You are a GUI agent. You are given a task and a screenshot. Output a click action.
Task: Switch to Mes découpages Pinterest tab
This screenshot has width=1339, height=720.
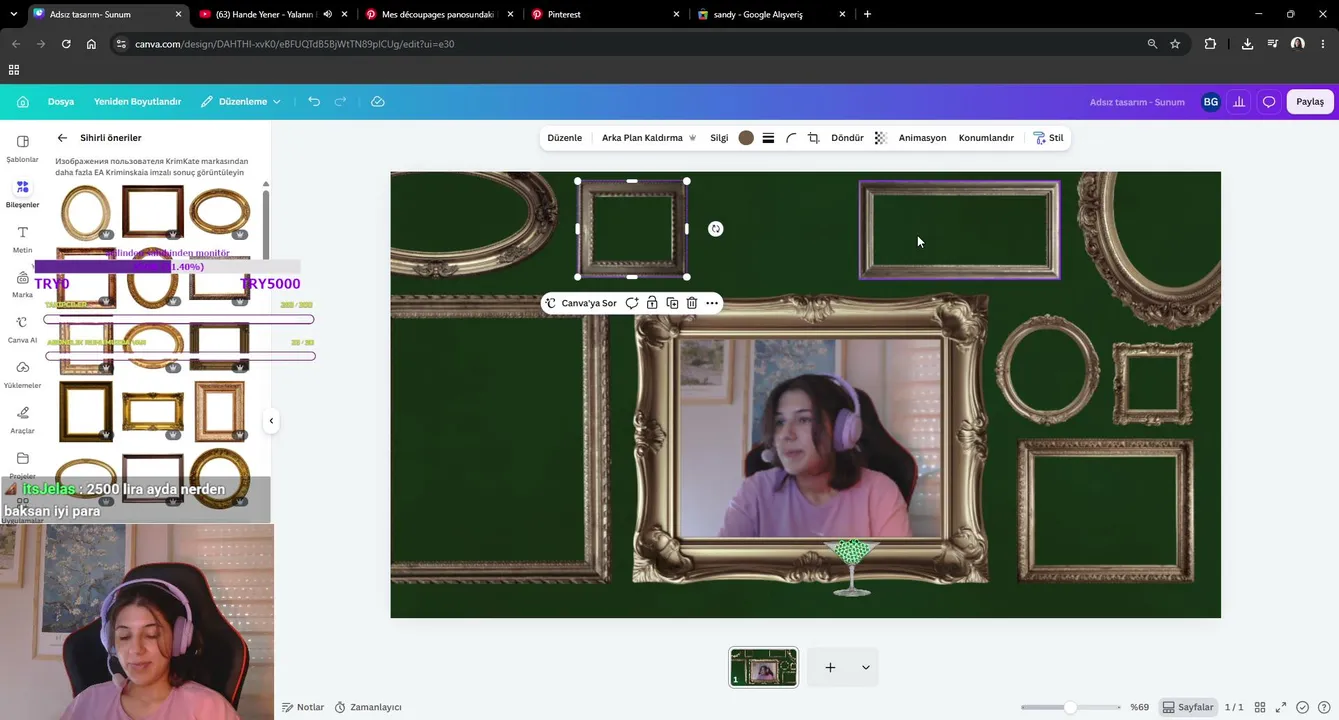[438, 14]
